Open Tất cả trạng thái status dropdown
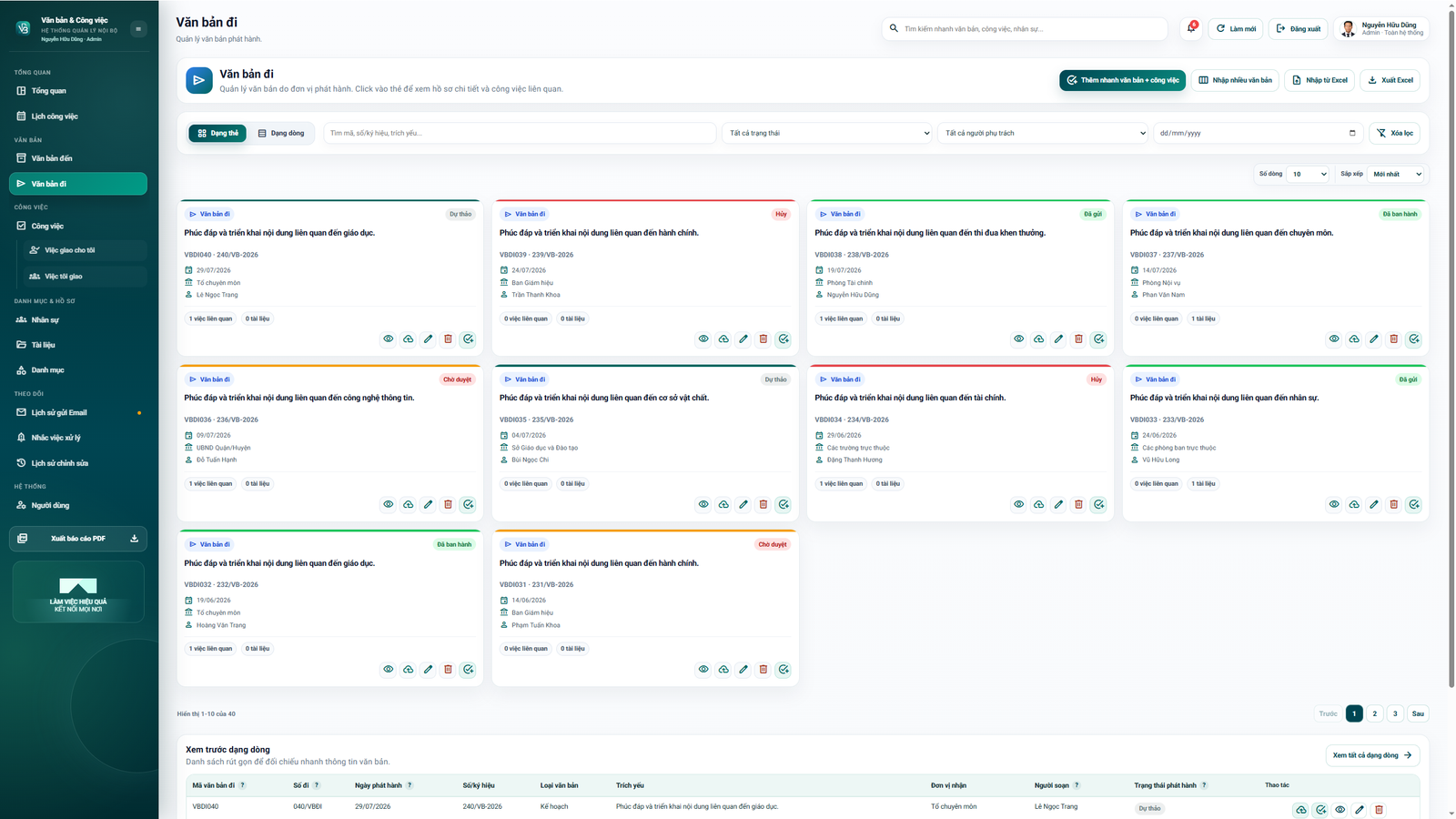The image size is (1456, 819). pos(827,133)
